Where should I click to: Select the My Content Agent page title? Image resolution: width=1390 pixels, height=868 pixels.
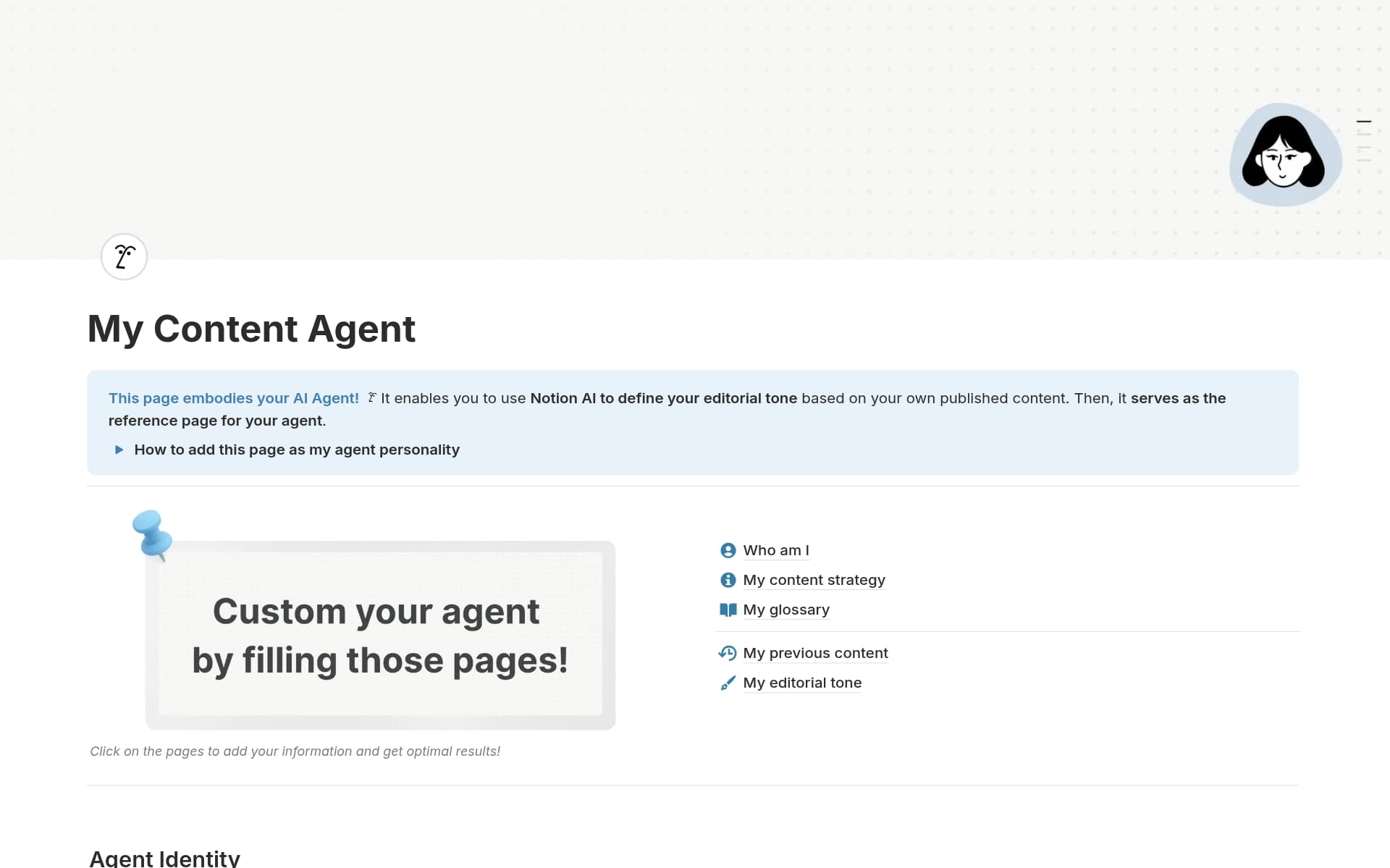click(251, 329)
